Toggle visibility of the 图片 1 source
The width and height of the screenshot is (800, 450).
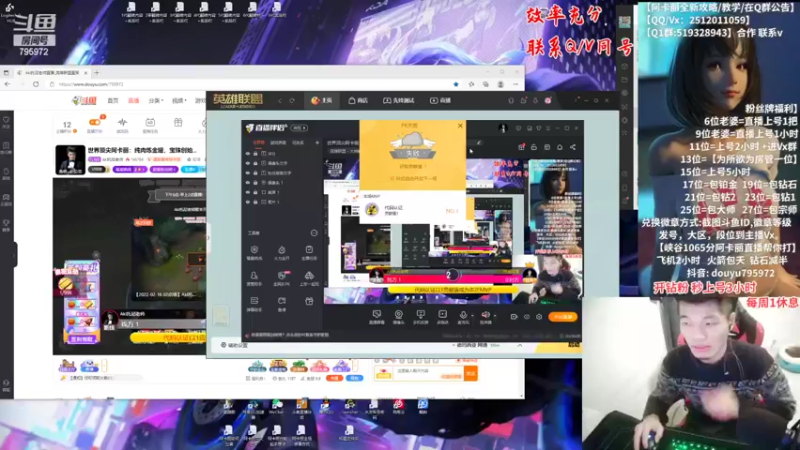[x=248, y=202]
